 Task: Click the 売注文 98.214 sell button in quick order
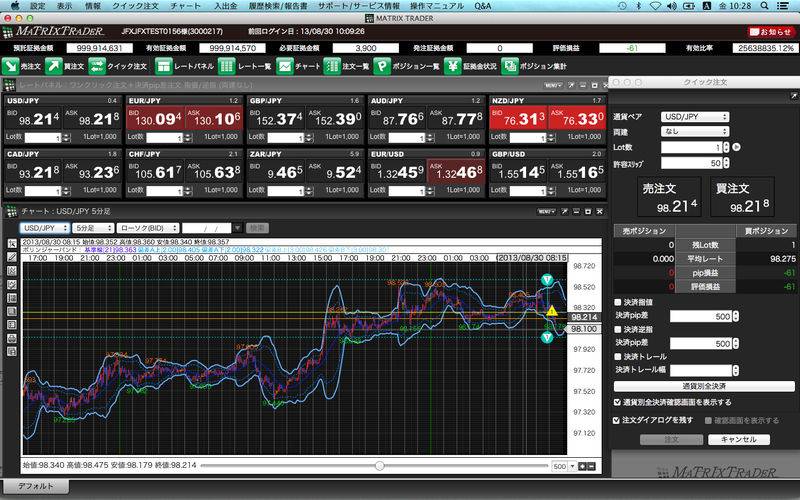[669, 197]
